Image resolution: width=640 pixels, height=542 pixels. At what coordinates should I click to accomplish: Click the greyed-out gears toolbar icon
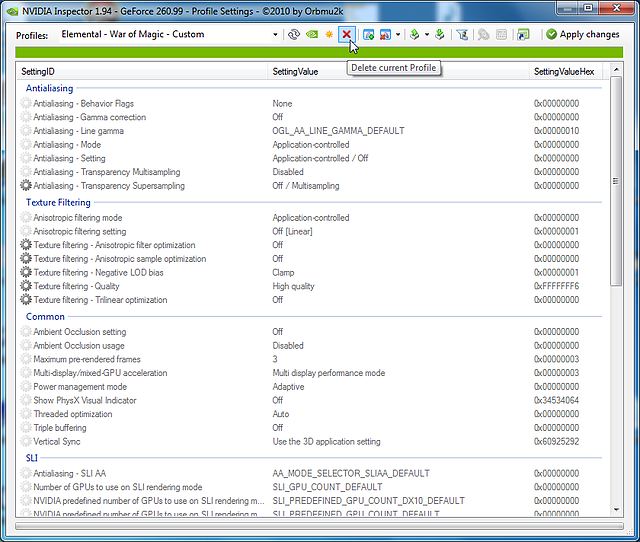click(484, 35)
